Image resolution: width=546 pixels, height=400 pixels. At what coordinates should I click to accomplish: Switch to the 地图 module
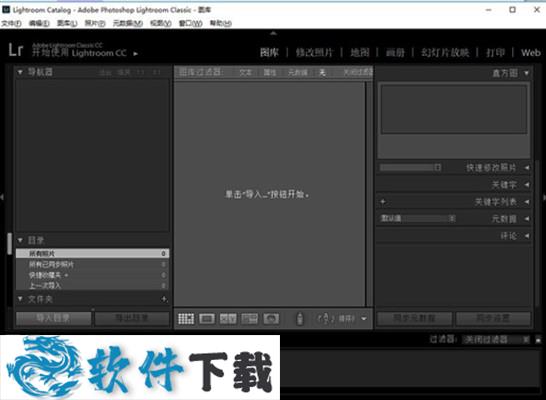(359, 53)
